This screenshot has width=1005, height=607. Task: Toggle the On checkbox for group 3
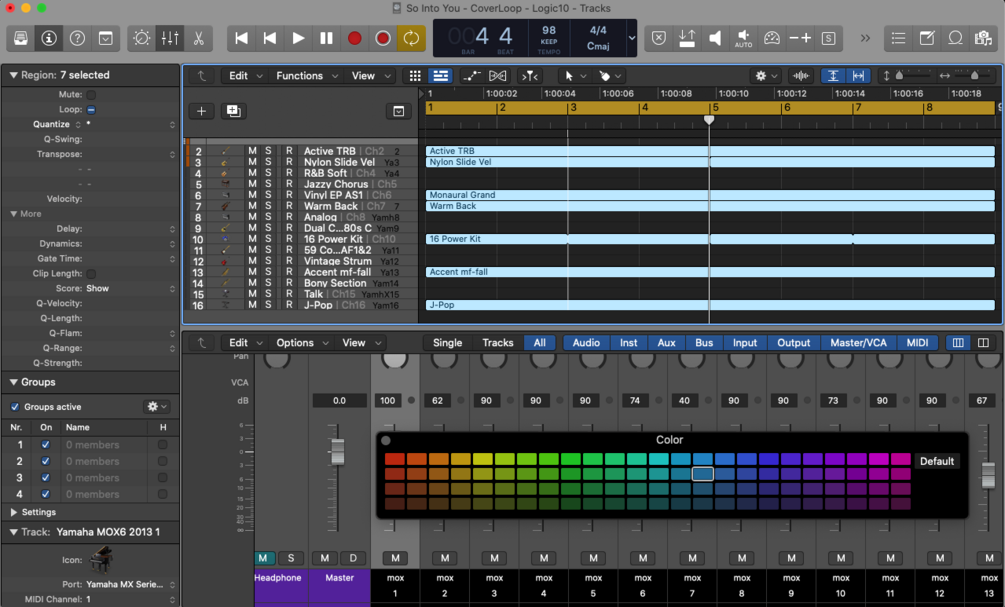pos(46,478)
